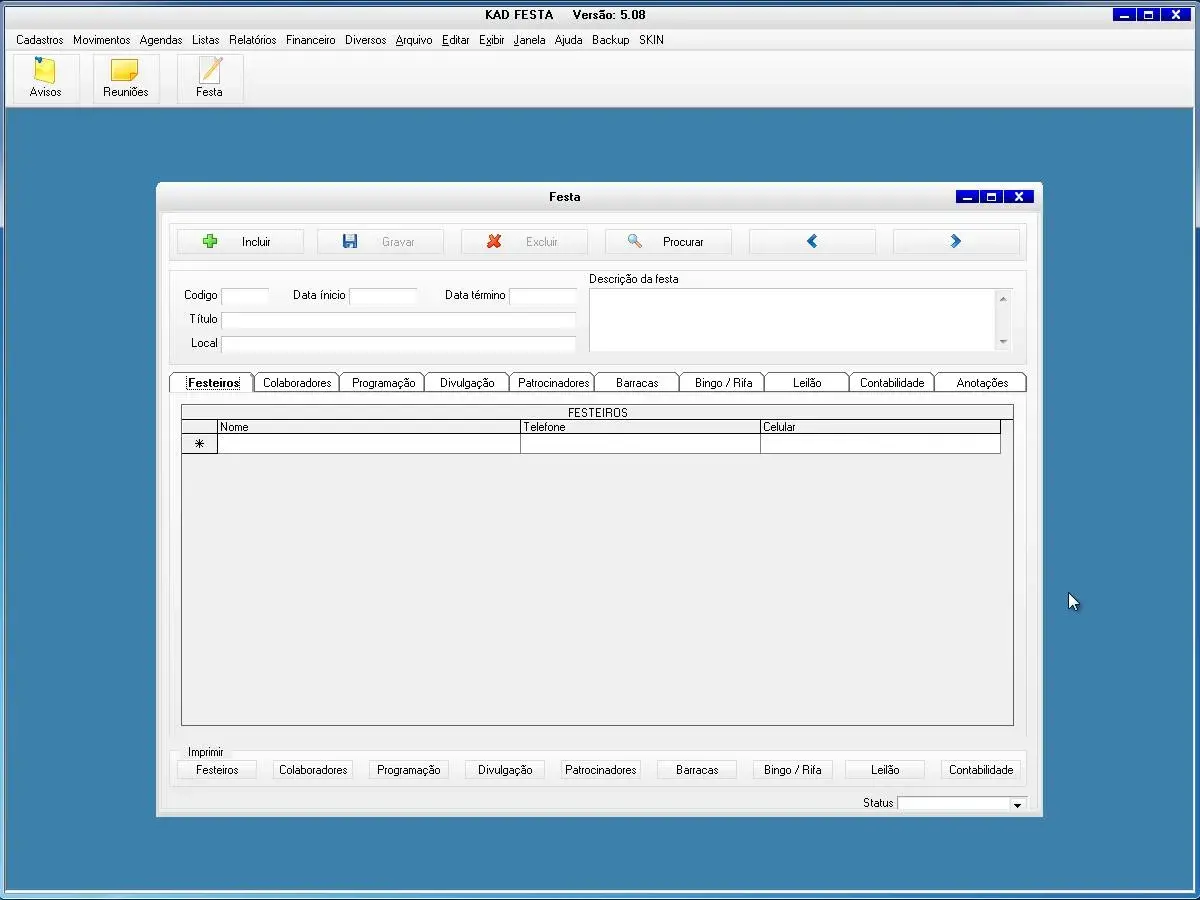Open the Reuniões yellow note icon
The width and height of the screenshot is (1200, 900).
click(x=126, y=79)
